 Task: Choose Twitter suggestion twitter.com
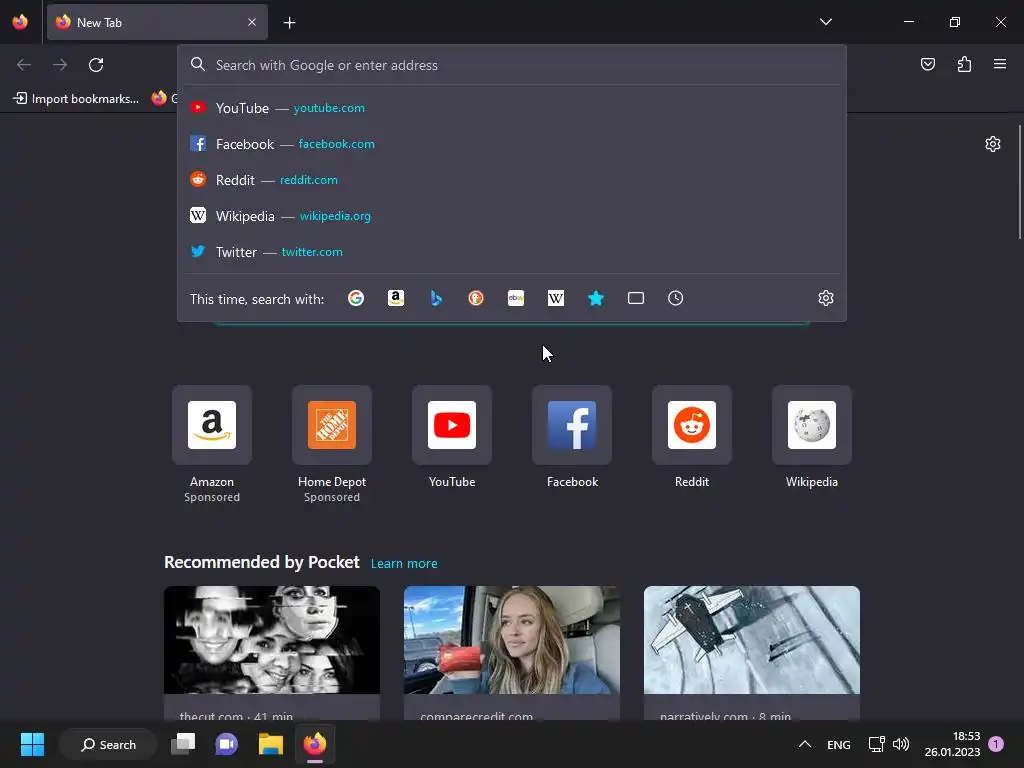[512, 251]
